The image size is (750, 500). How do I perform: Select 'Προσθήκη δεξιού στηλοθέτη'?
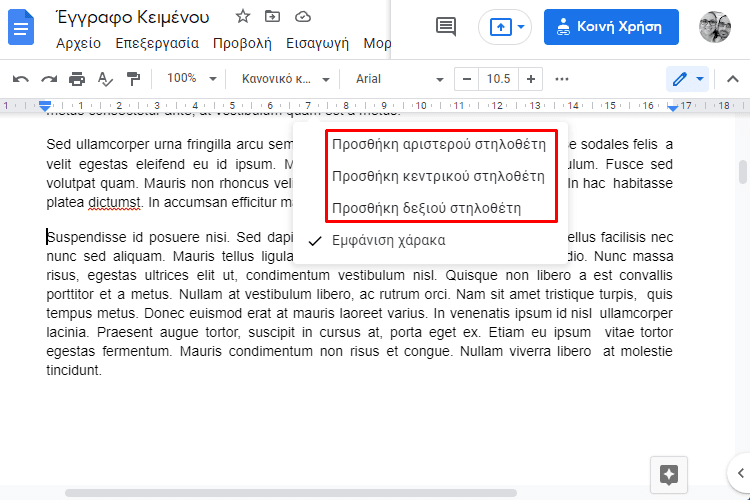click(426, 208)
